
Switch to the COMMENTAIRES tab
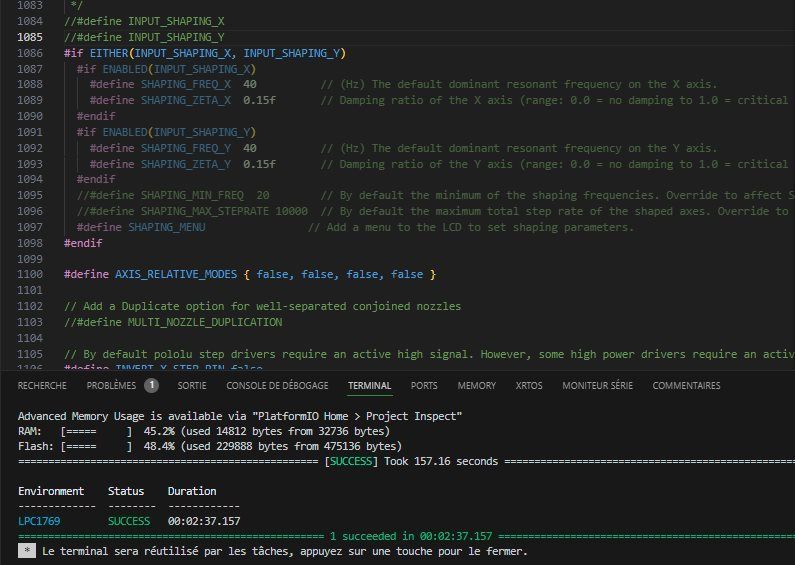[x=686, y=385]
